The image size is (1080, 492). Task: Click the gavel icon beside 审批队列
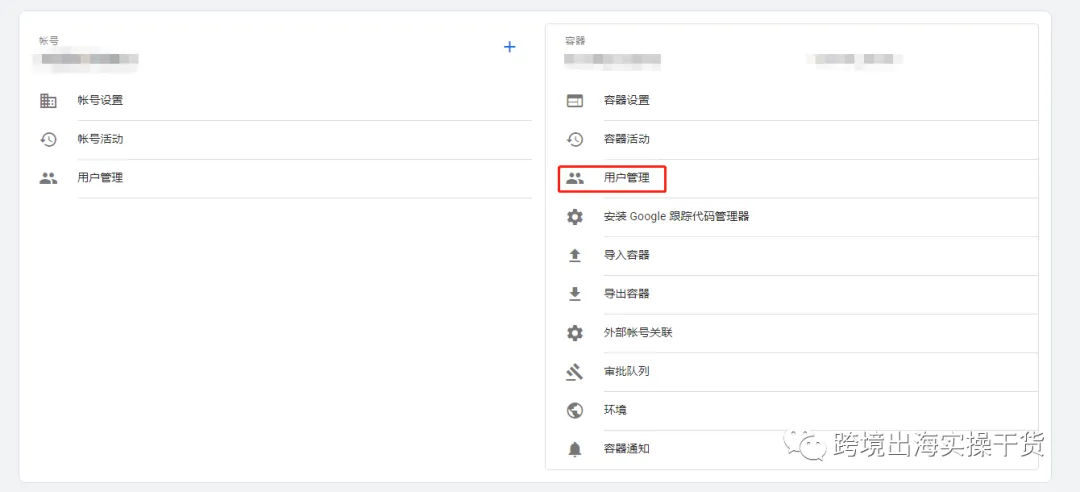point(574,372)
